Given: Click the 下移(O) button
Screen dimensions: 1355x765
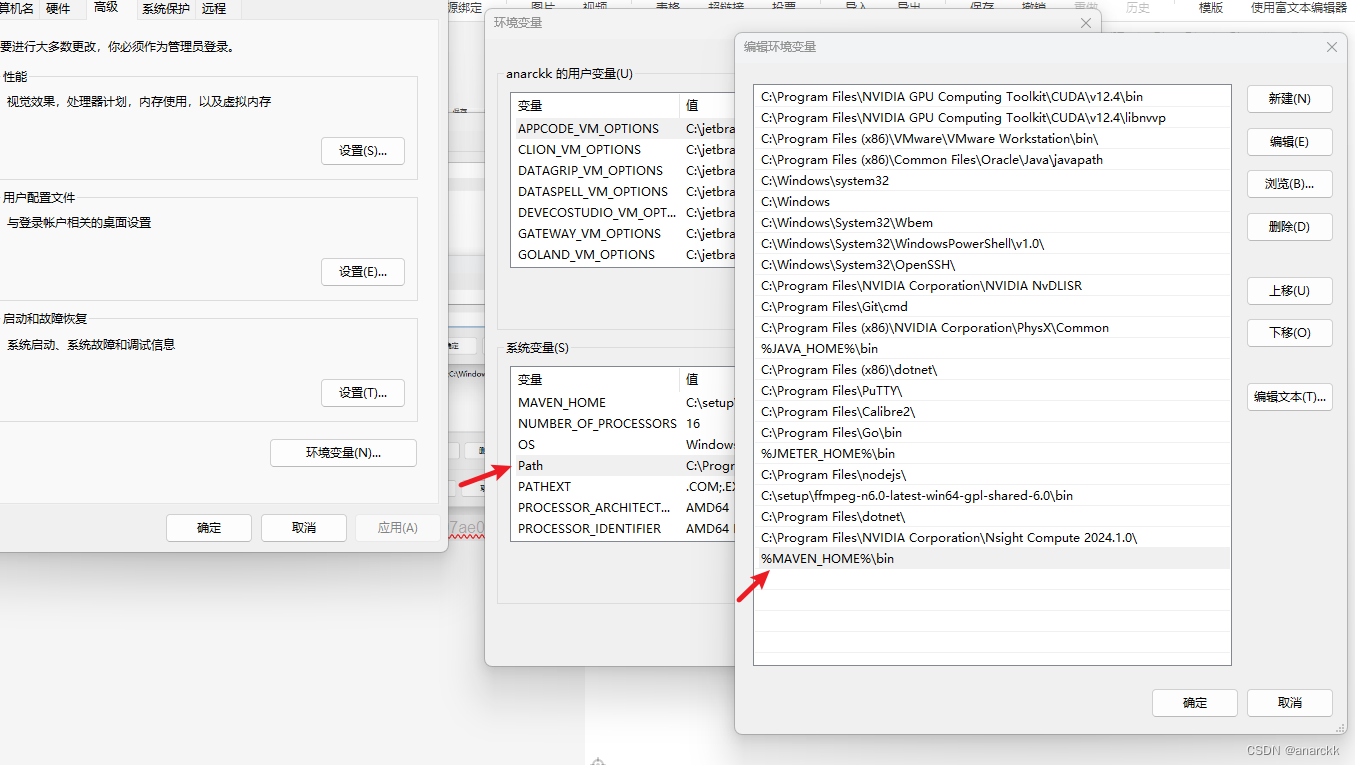Looking at the screenshot, I should [x=1289, y=333].
